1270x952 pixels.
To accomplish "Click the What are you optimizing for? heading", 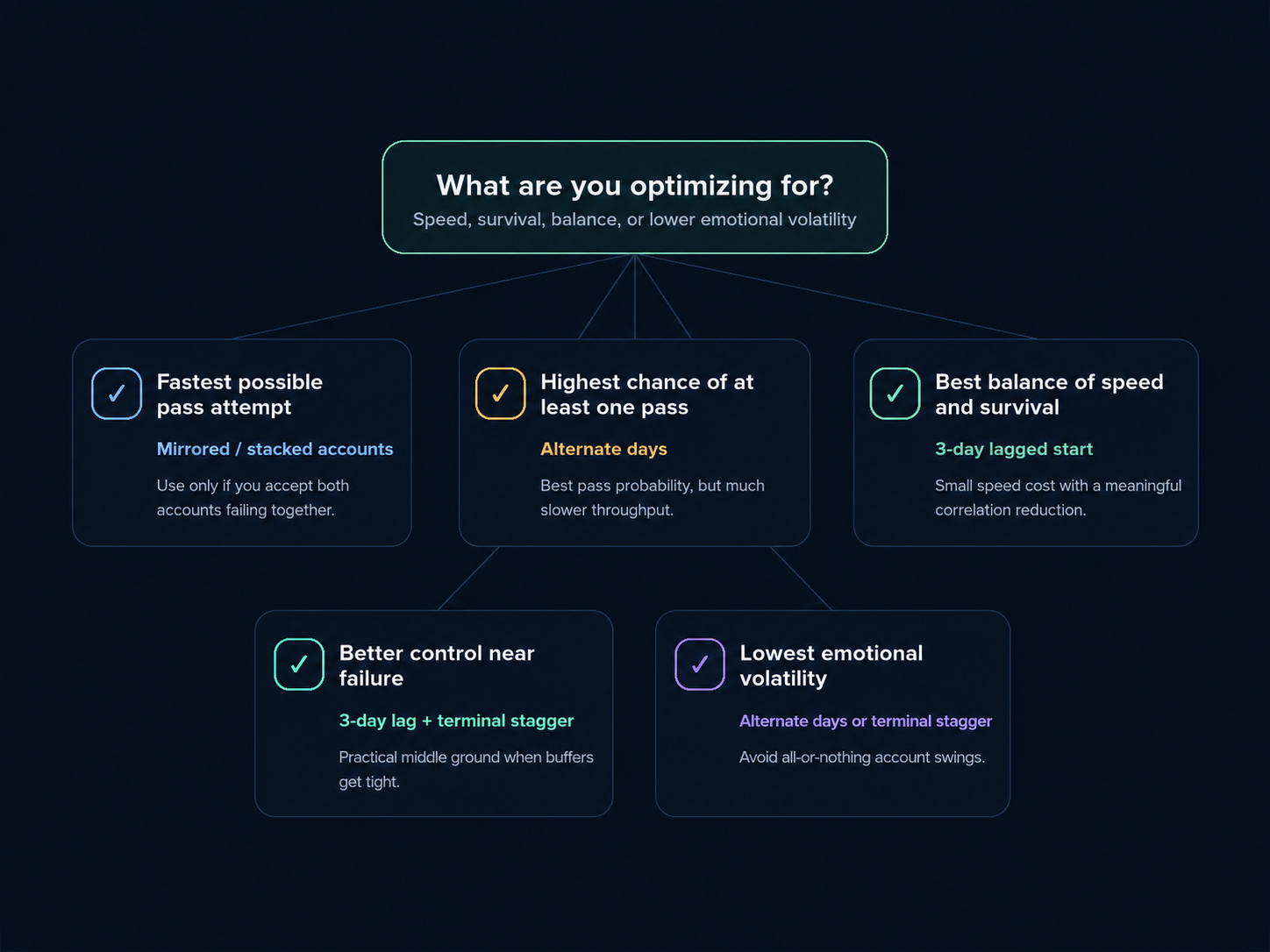I will click(x=635, y=185).
